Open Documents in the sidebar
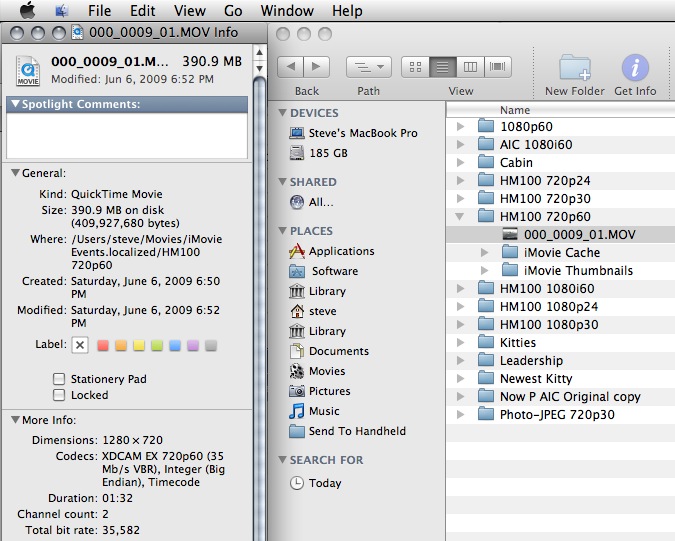This screenshot has height=541, width=675. pyautogui.click(x=329, y=351)
